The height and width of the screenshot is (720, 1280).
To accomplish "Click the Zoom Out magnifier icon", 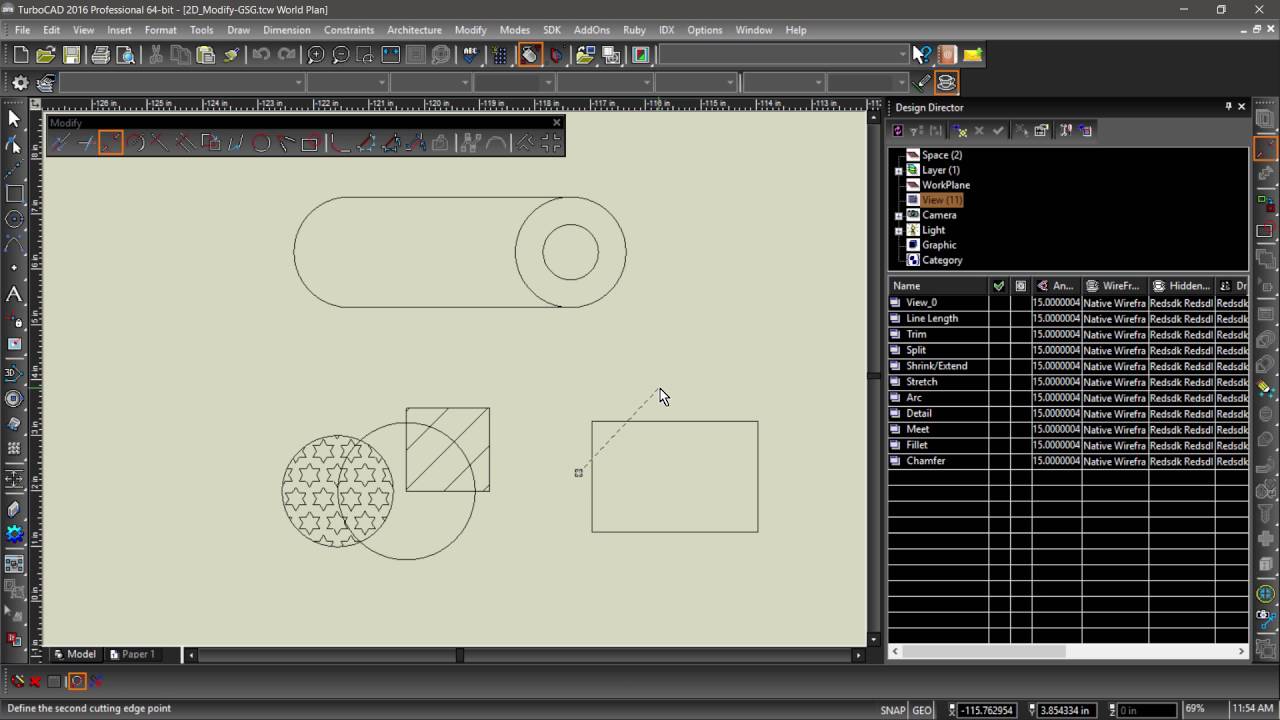I will point(341,55).
